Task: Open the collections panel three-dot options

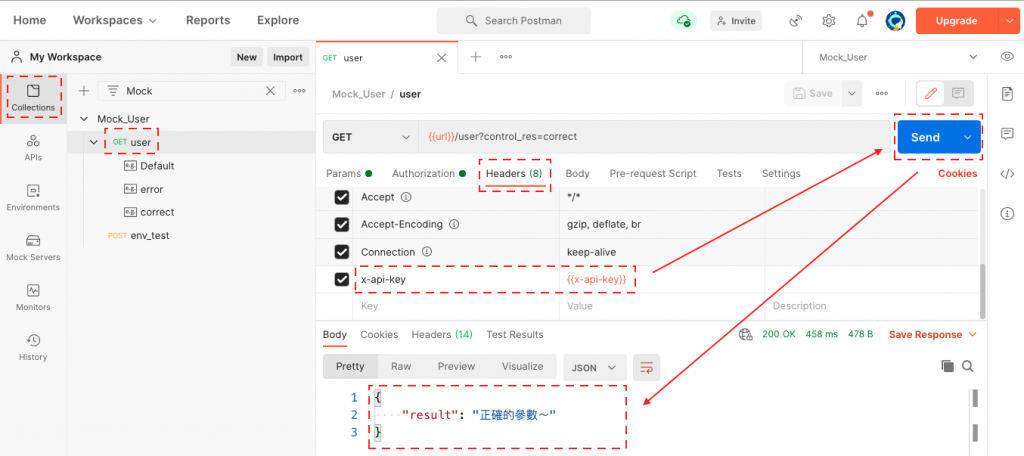Action: tap(300, 91)
